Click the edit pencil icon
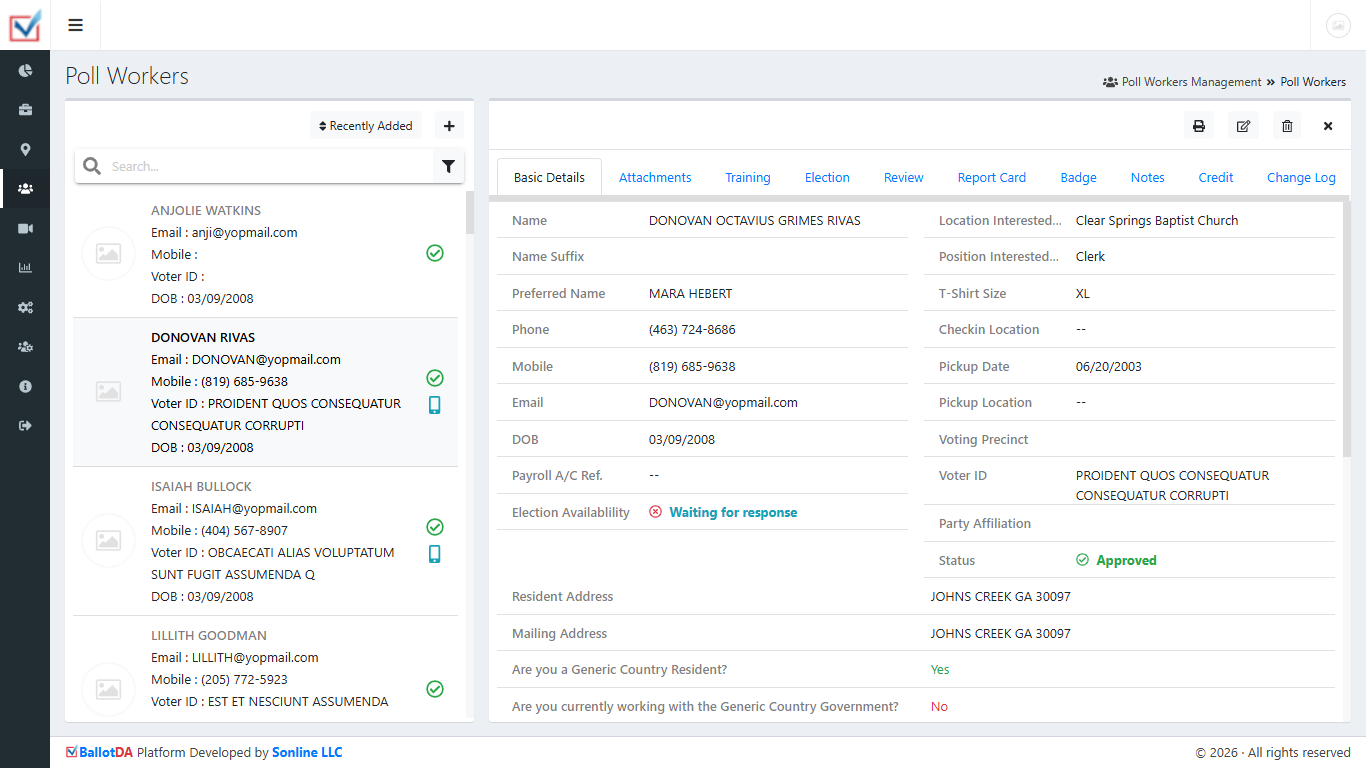This screenshot has width=1366, height=768. [1243, 126]
